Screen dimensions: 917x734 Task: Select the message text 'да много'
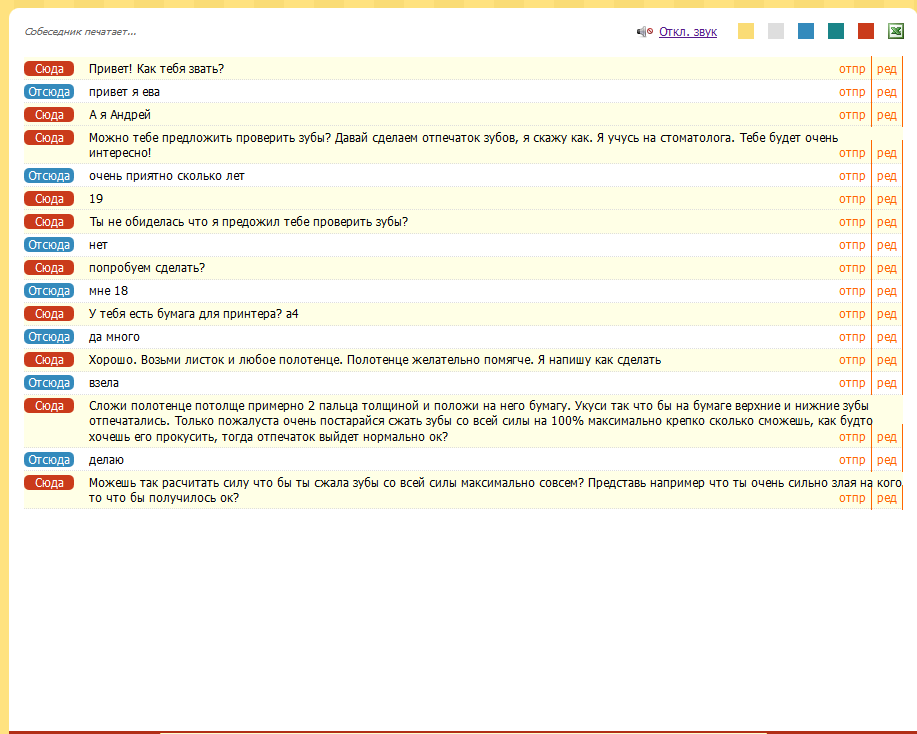(x=114, y=337)
